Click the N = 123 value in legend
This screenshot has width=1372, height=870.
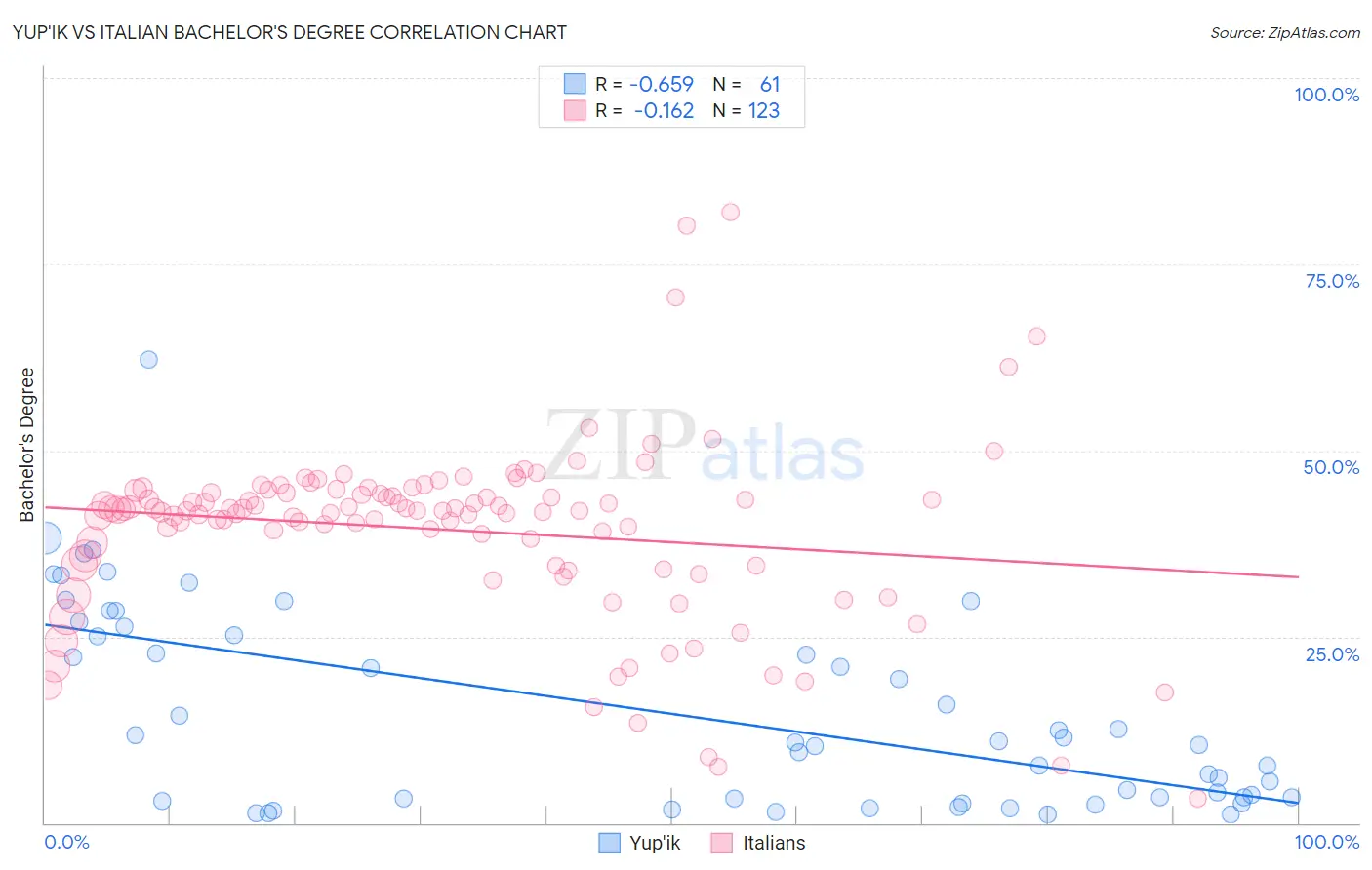click(746, 110)
